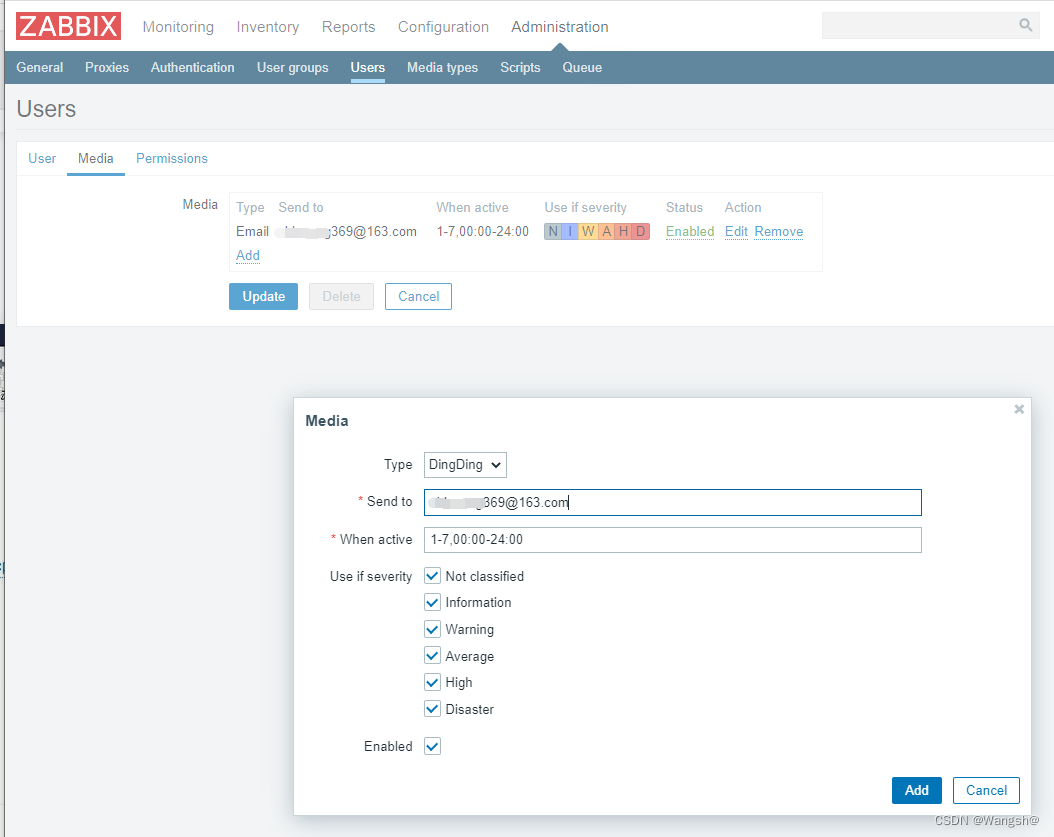Switch to the Media types tab

pyautogui.click(x=442, y=67)
